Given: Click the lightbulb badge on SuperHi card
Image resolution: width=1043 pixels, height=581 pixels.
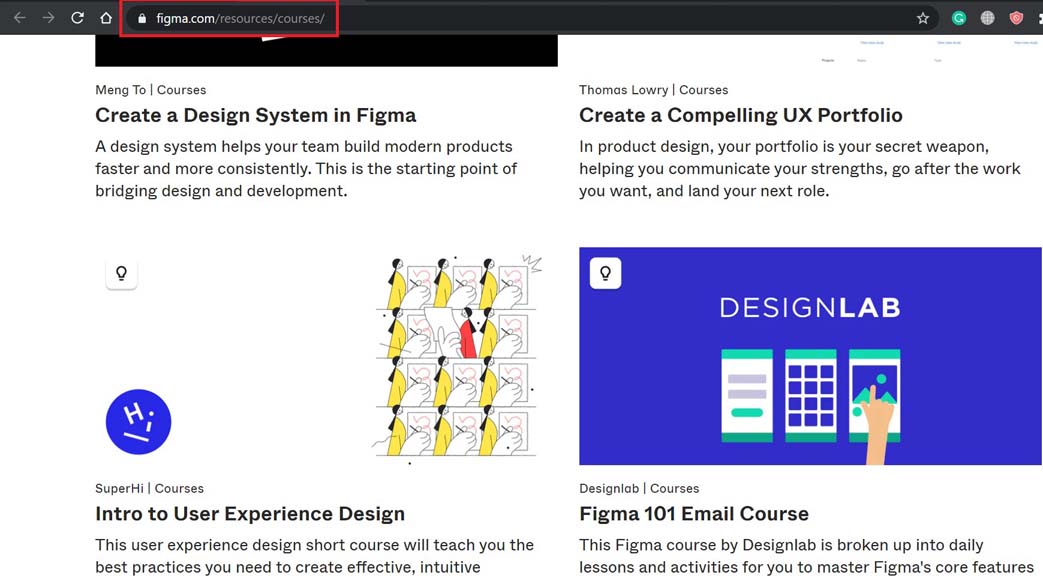Looking at the screenshot, I should [x=121, y=274].
